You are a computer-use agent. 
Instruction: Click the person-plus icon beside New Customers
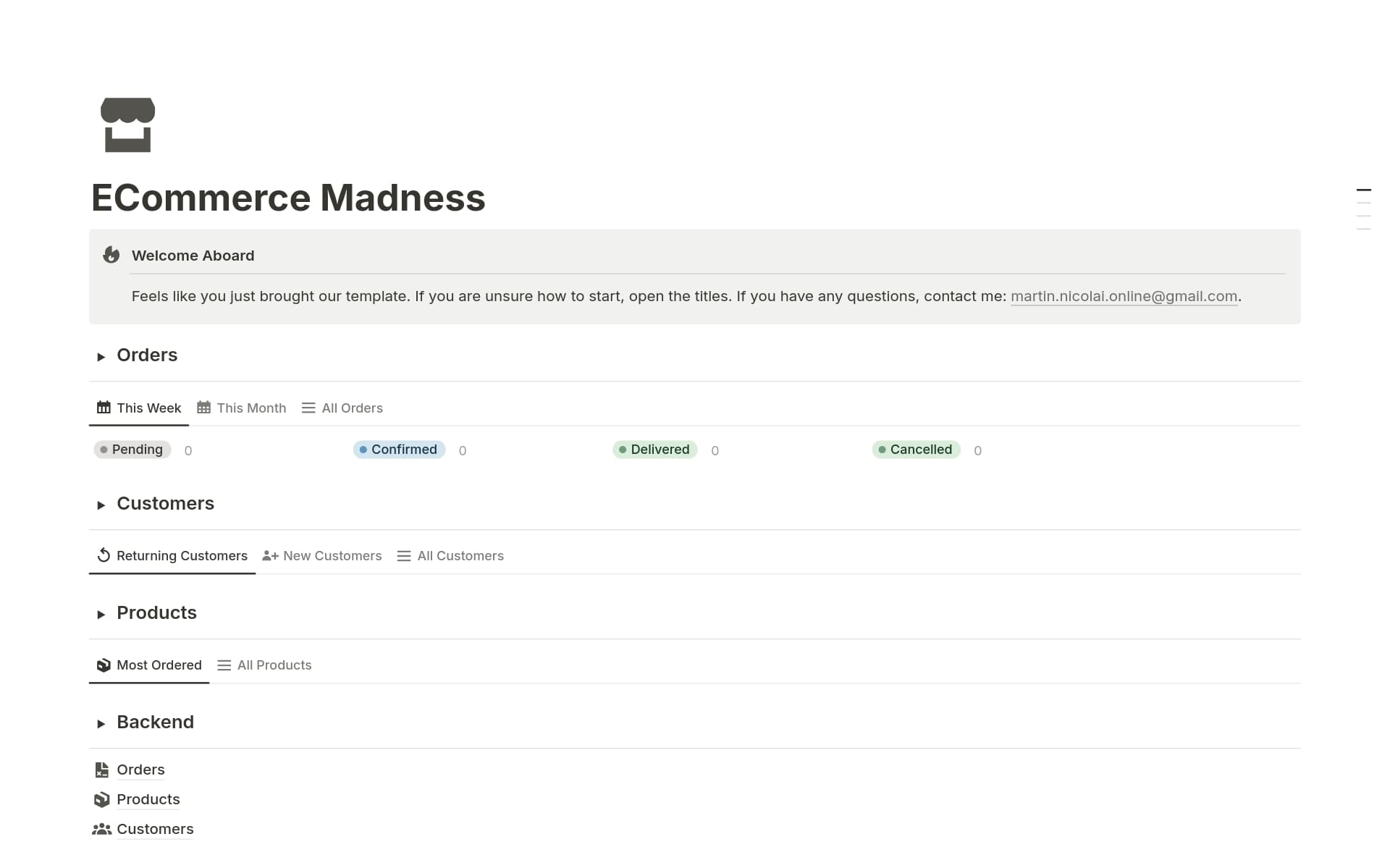pyautogui.click(x=269, y=555)
